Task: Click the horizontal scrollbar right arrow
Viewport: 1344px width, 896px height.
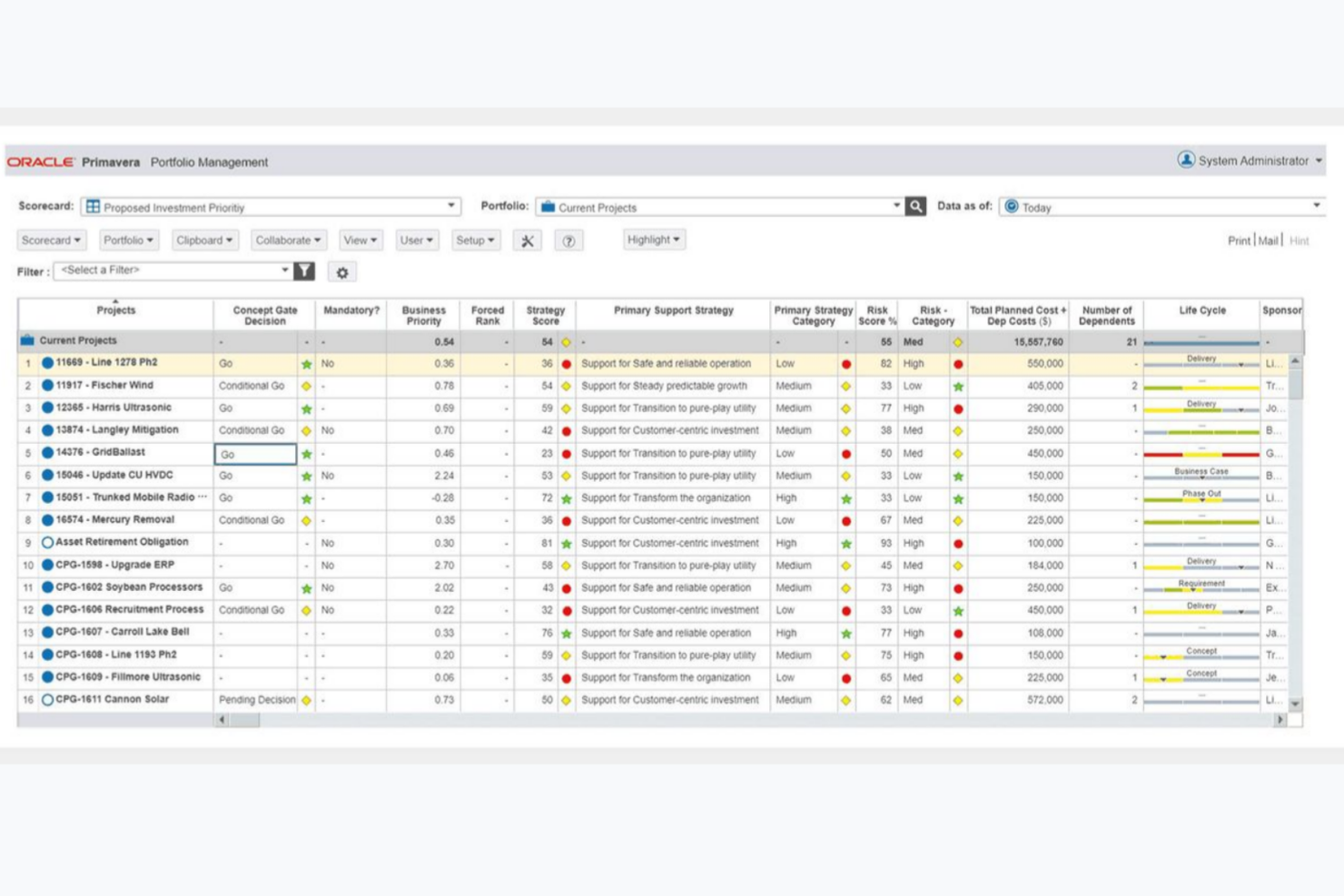Action: (1280, 720)
